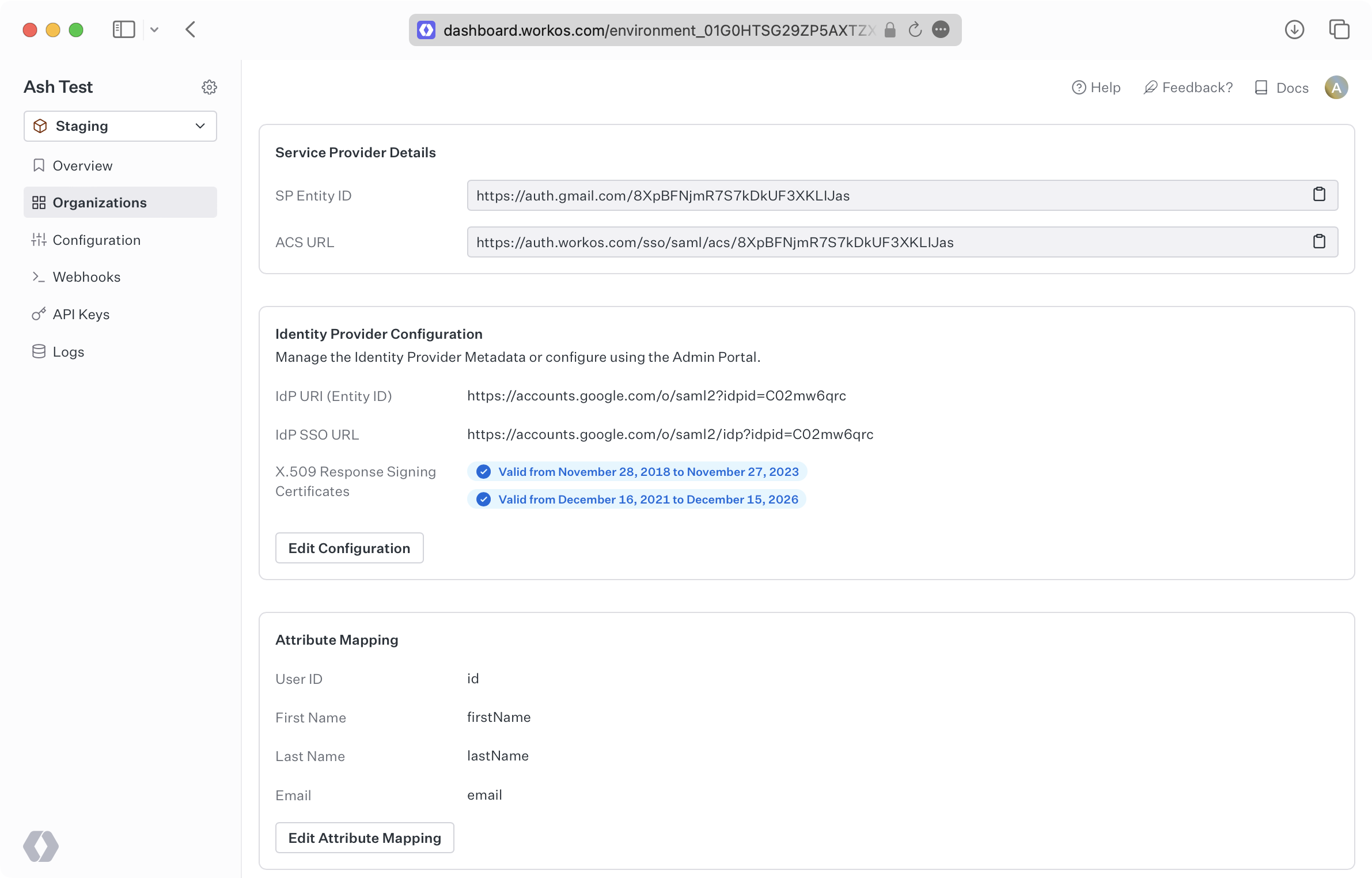
Task: Click the Edit Attribute Mapping button
Action: (x=365, y=838)
